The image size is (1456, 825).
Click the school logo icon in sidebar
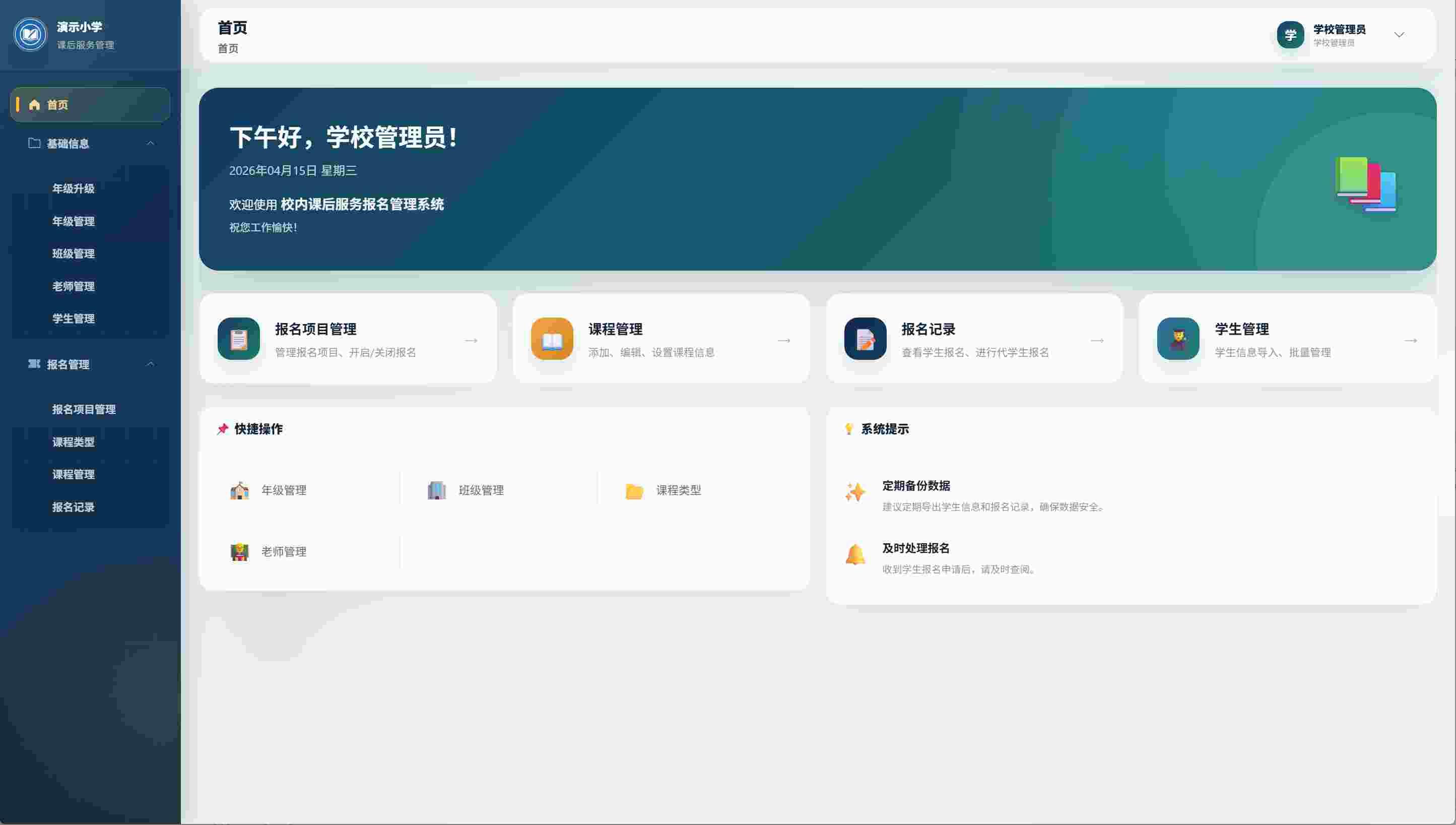(x=30, y=35)
